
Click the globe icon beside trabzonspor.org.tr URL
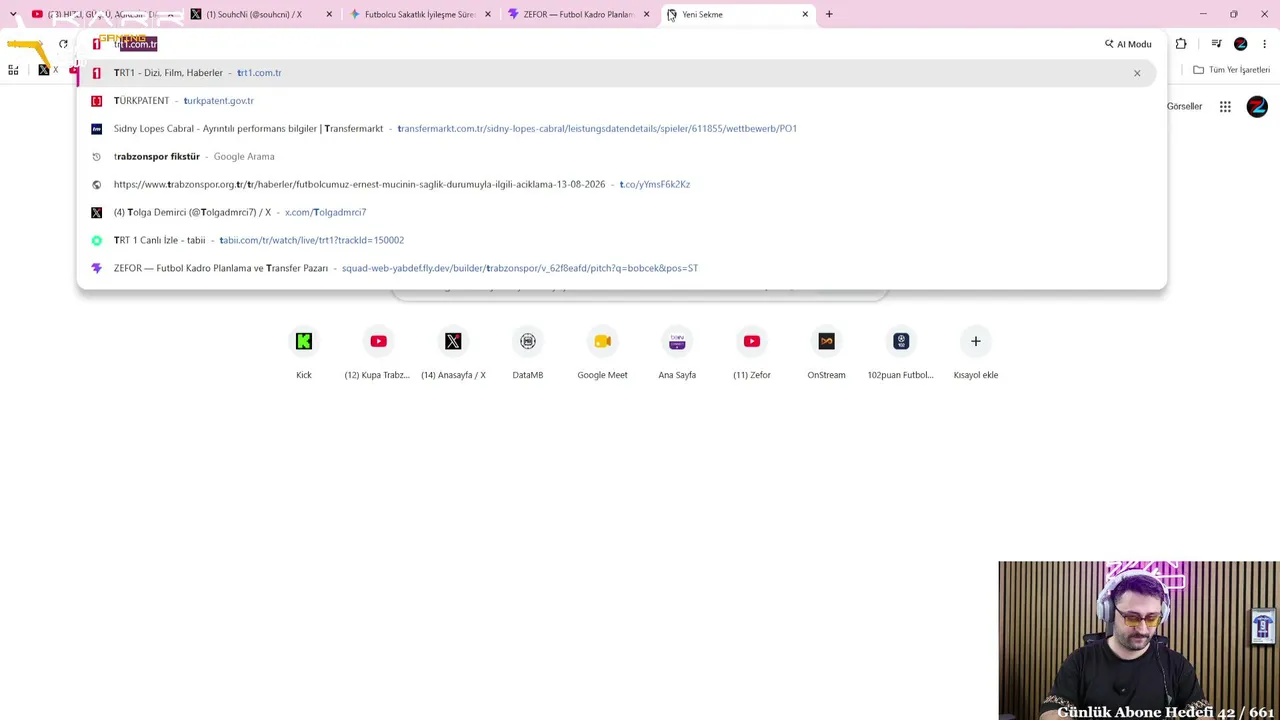click(96, 185)
